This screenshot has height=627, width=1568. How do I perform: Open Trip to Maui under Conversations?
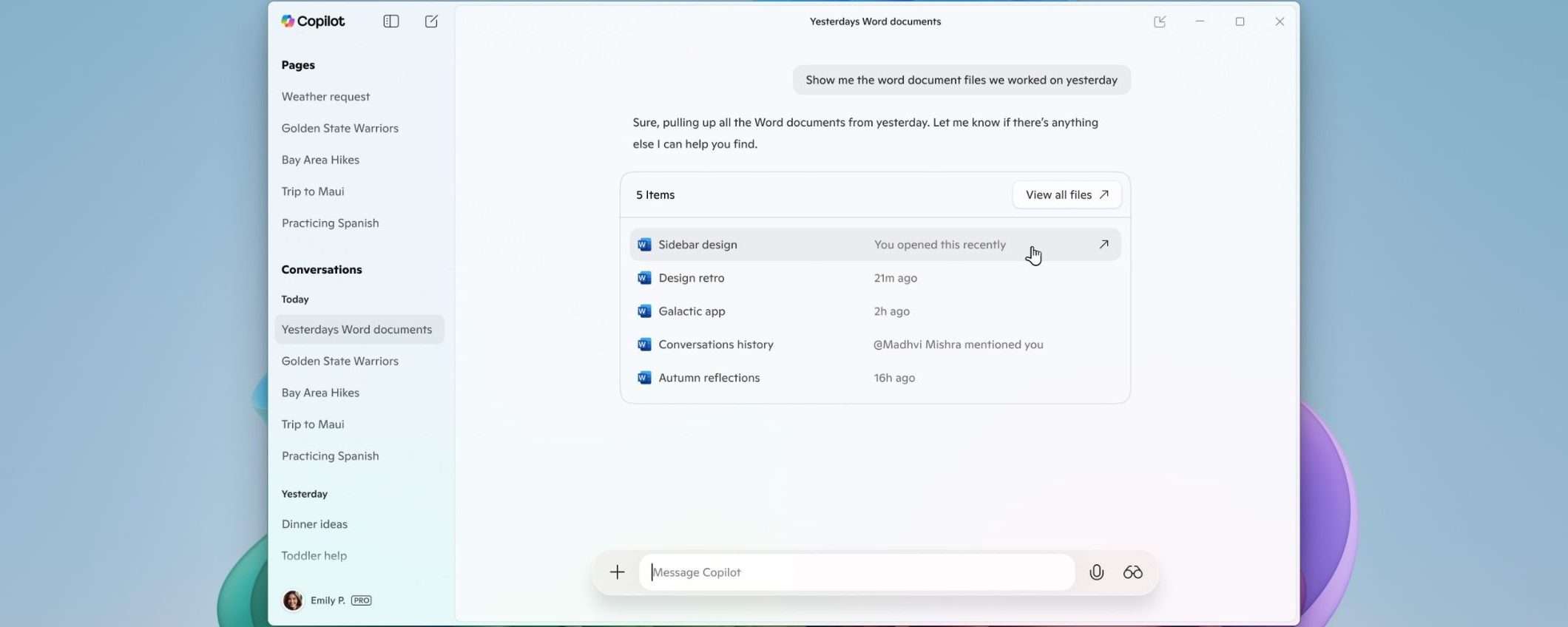(313, 424)
